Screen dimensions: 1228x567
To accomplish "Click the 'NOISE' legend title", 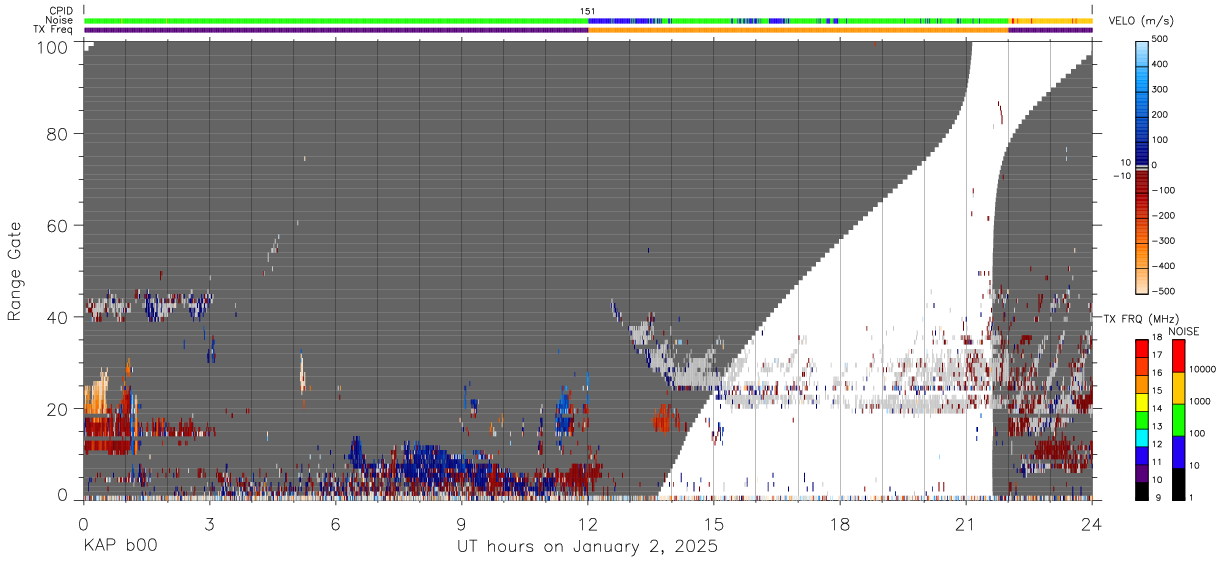I will [1183, 330].
